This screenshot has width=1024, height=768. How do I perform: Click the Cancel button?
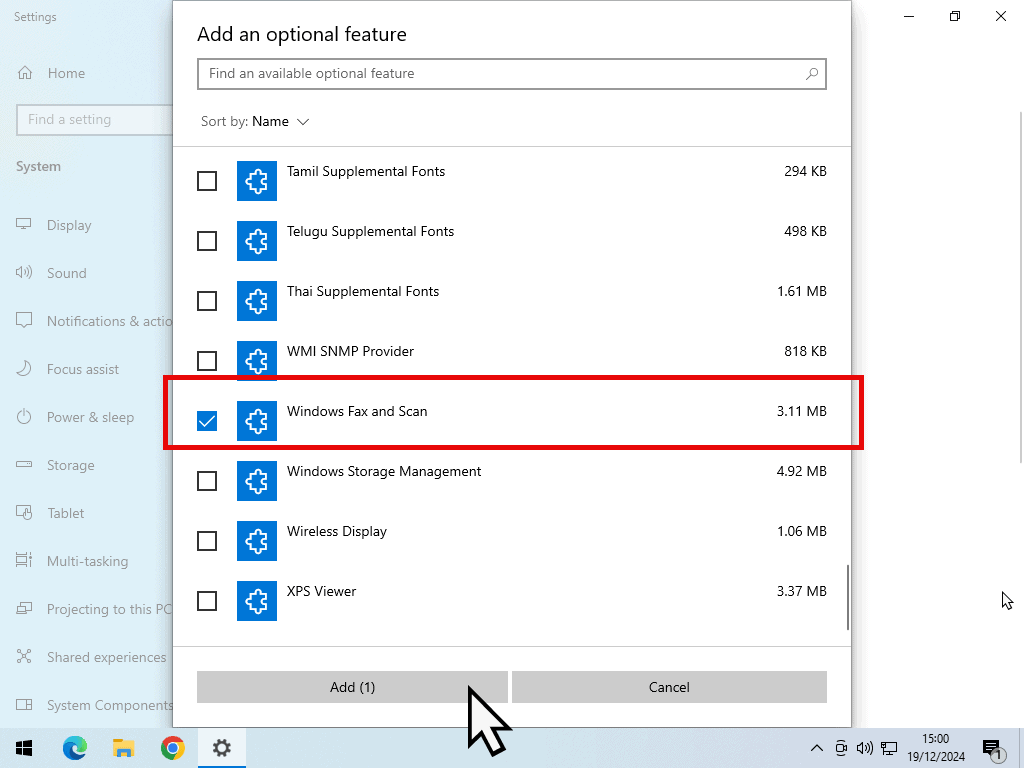669,687
